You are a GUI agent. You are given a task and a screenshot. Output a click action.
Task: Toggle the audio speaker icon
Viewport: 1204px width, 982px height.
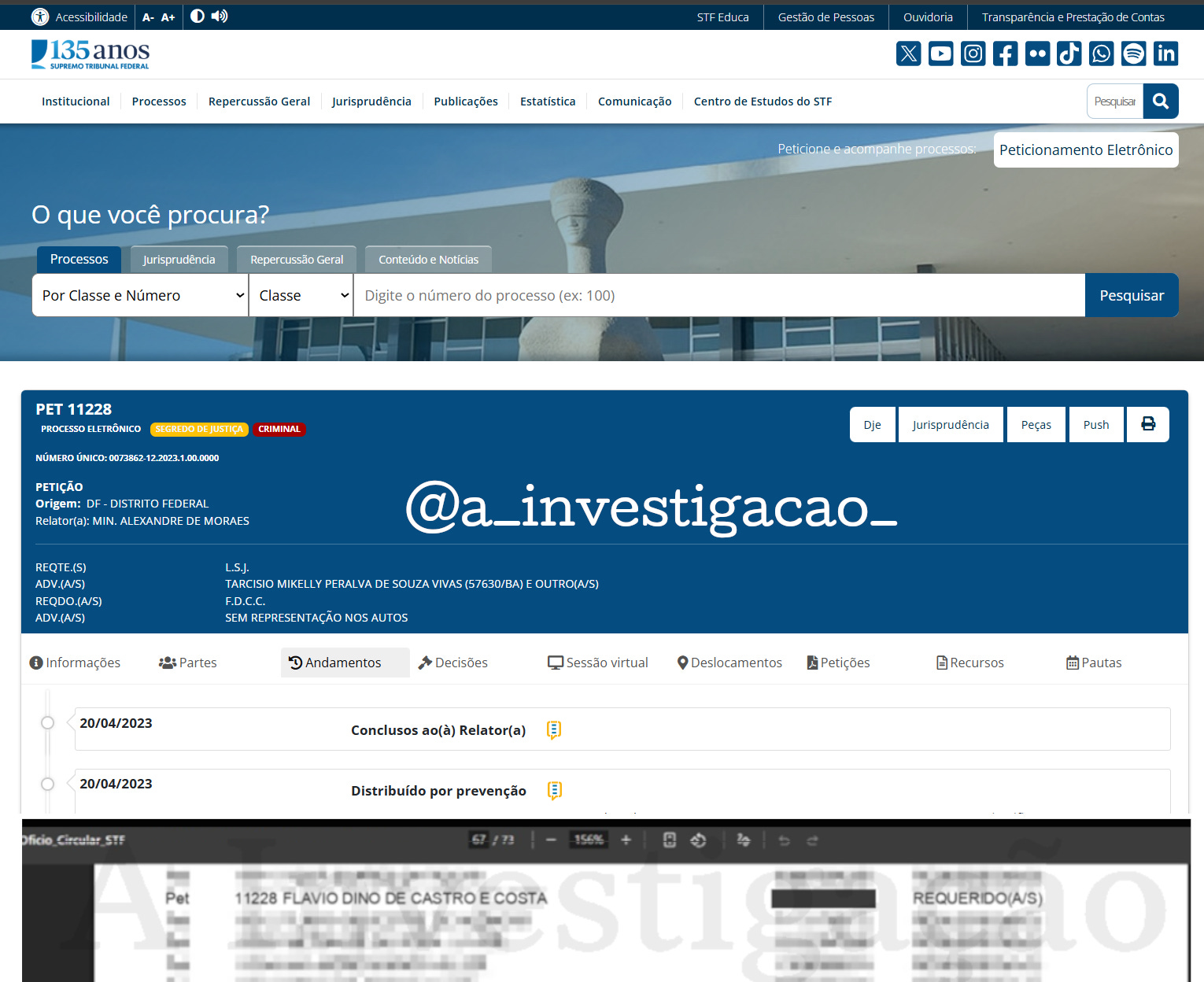click(220, 17)
